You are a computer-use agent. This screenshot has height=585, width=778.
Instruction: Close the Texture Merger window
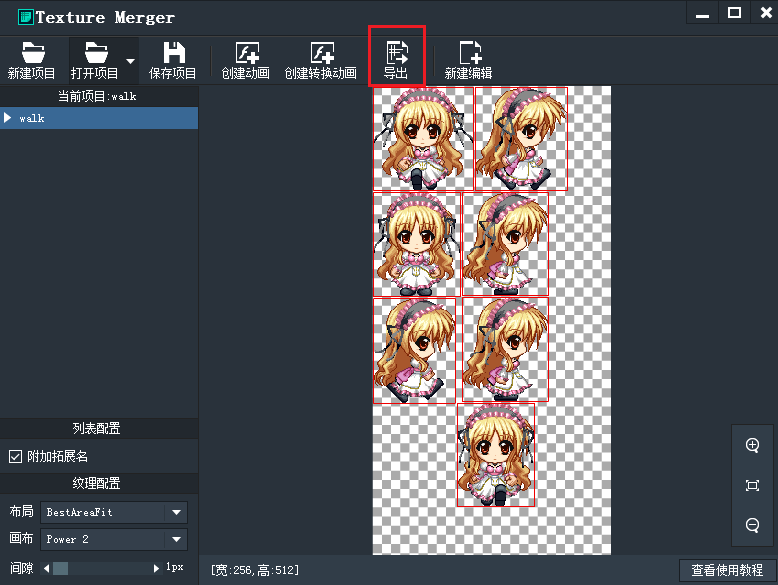pyautogui.click(x=766, y=12)
